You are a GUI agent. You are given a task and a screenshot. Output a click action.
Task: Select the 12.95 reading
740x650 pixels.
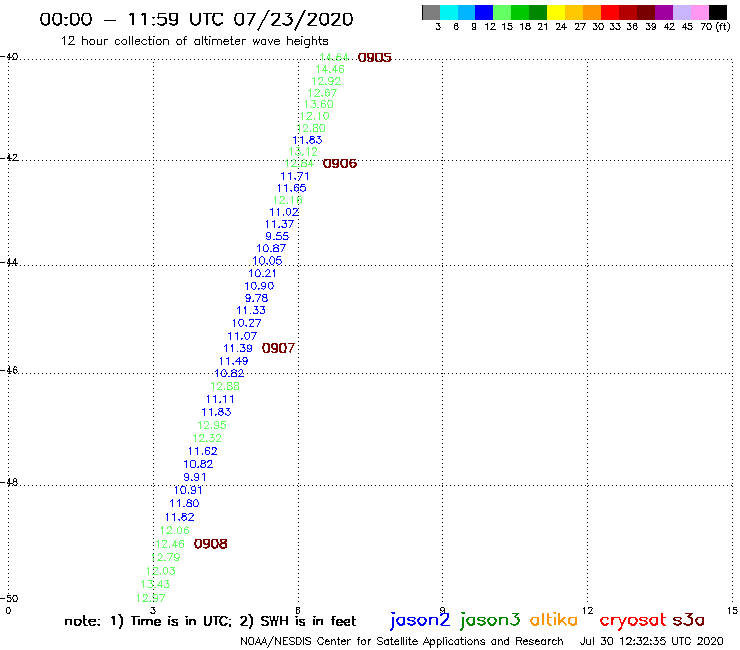pyautogui.click(x=212, y=425)
